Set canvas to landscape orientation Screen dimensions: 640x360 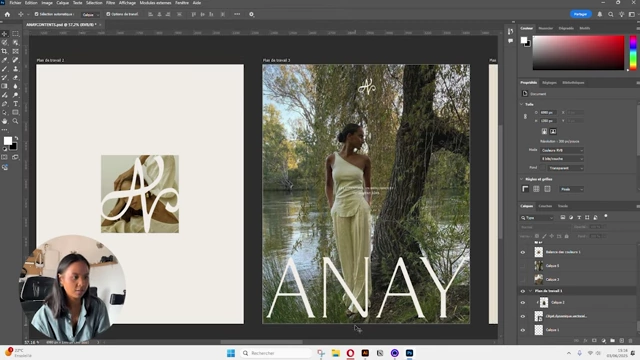(553, 131)
